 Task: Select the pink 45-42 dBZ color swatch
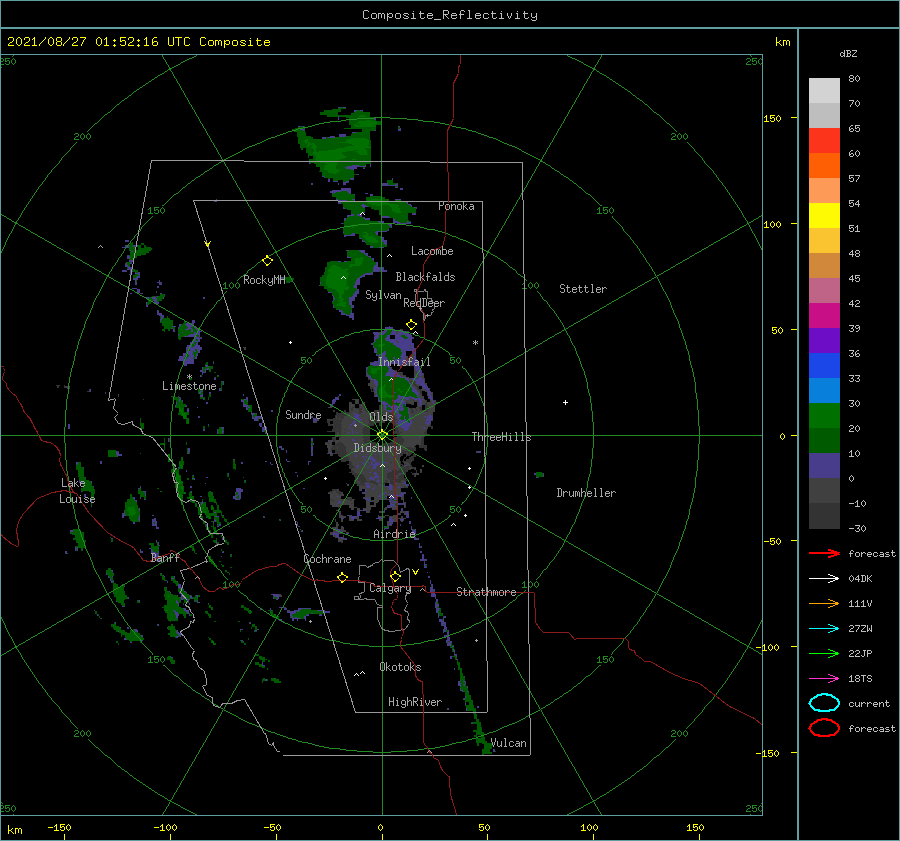[x=824, y=291]
